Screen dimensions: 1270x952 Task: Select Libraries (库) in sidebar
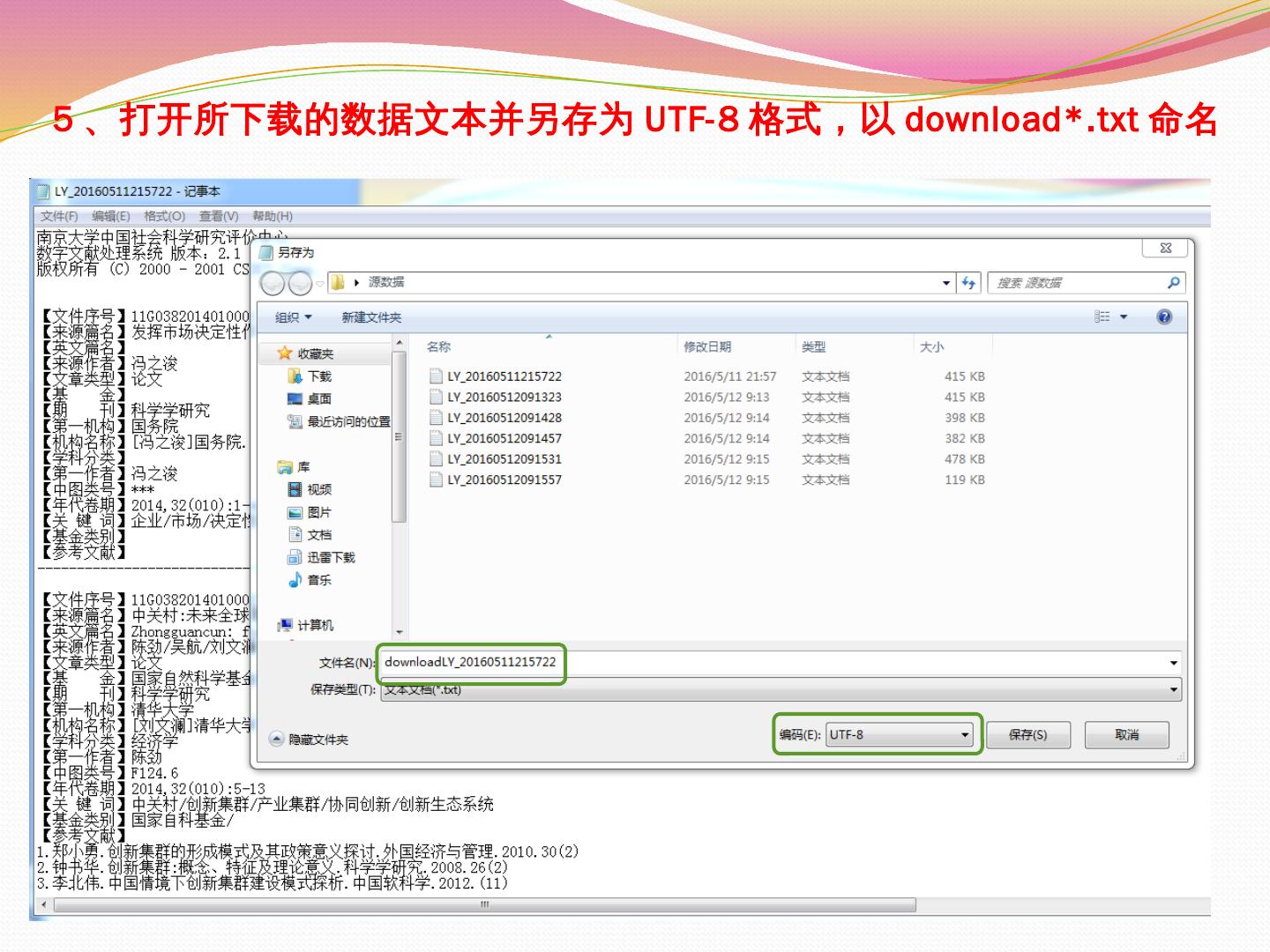click(x=294, y=467)
